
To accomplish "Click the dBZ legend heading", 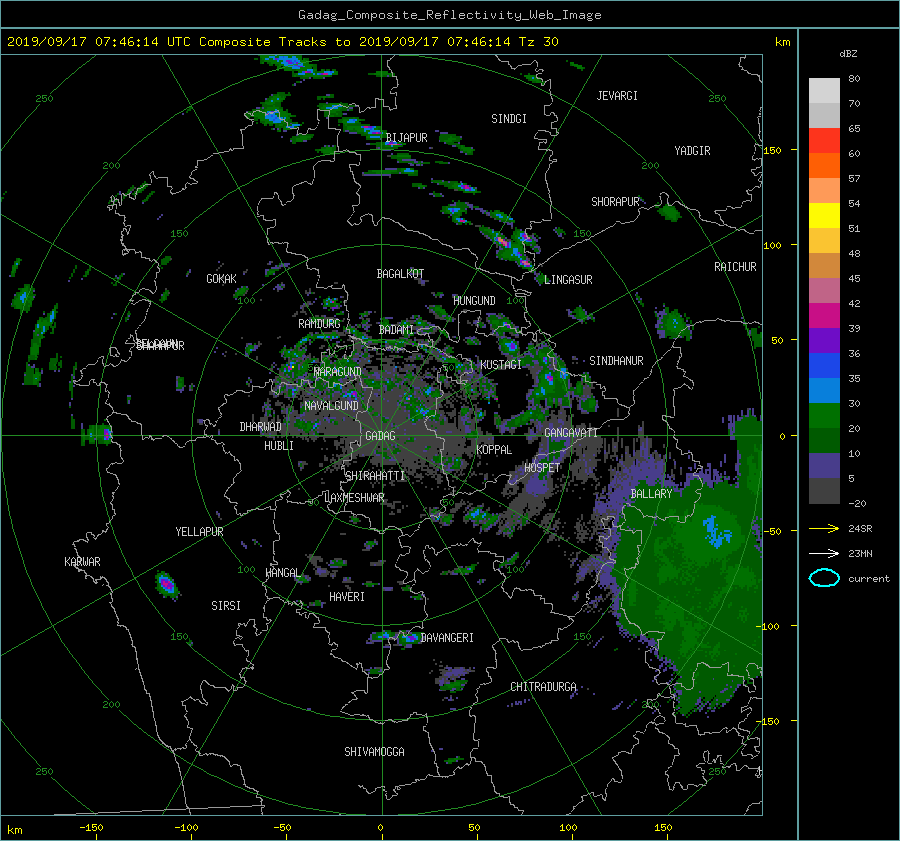I will [x=848, y=54].
